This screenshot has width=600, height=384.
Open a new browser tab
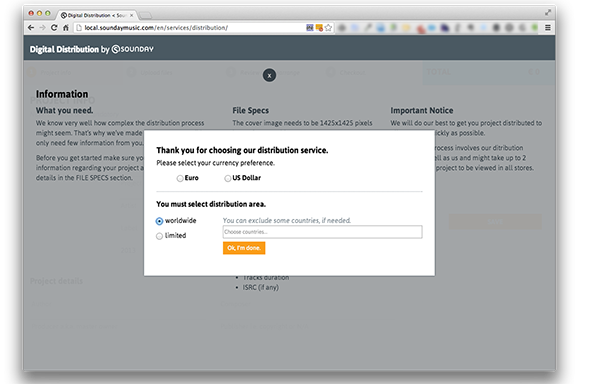(145, 15)
